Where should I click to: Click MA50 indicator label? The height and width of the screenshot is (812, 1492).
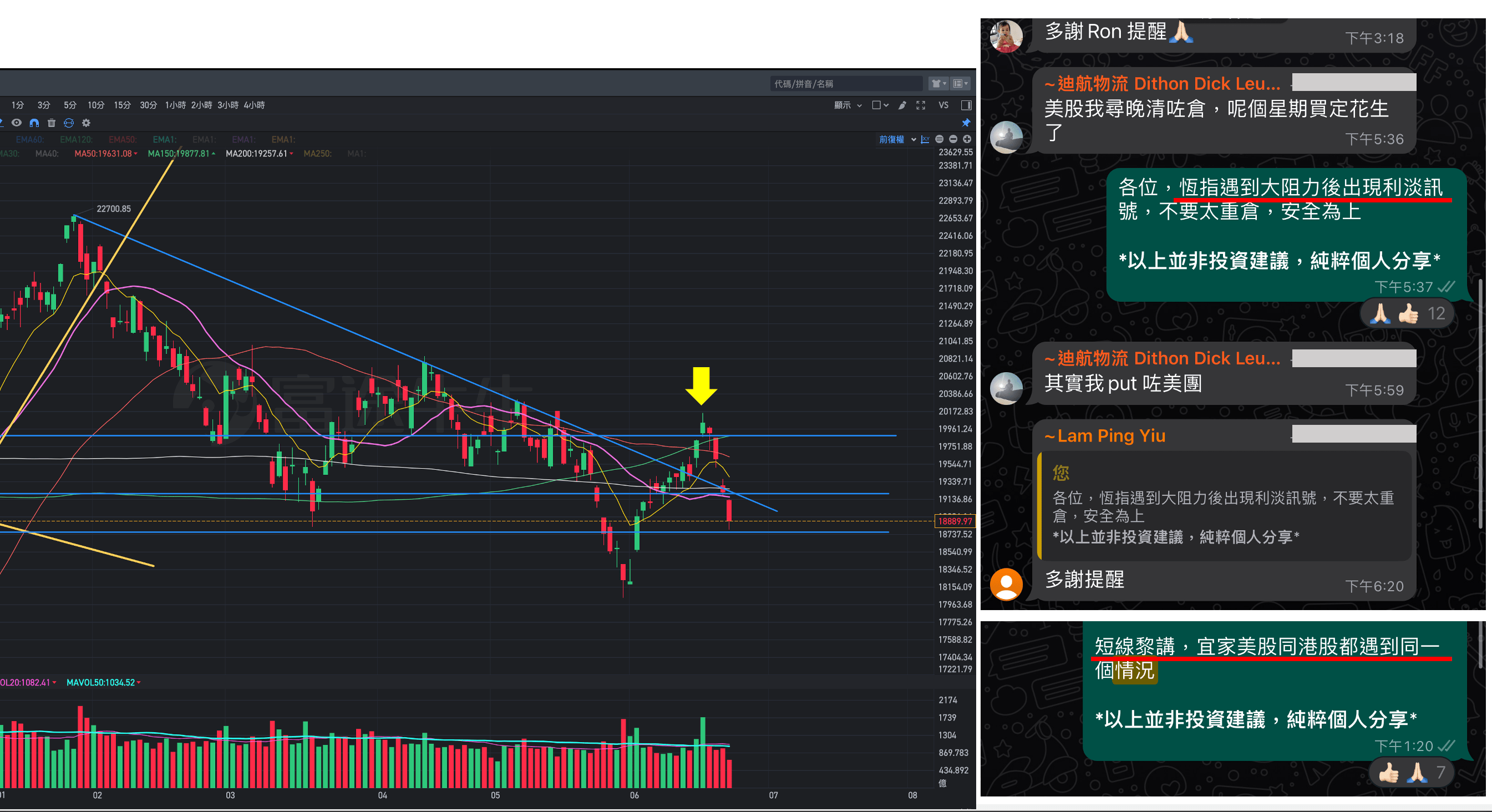pyautogui.click(x=103, y=154)
